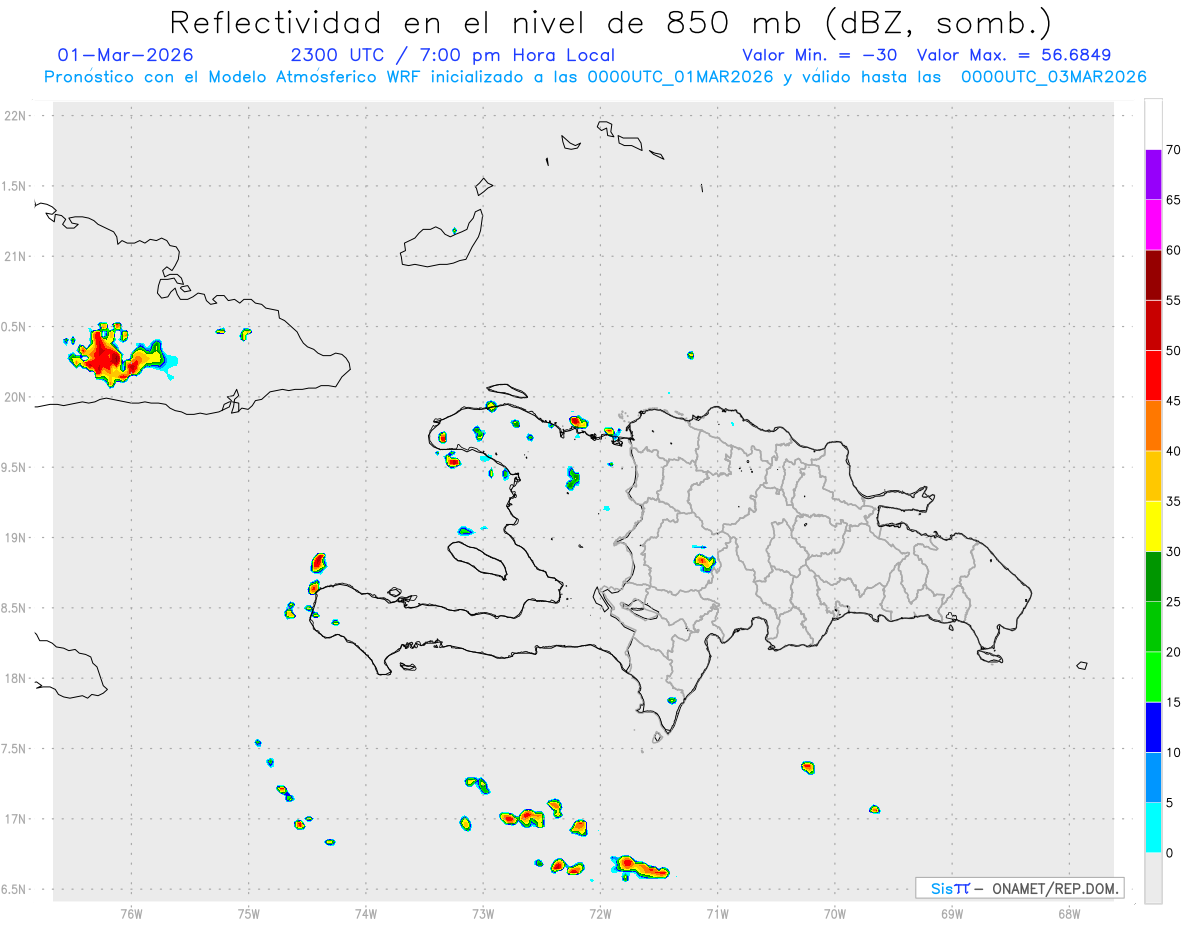Click the dark blue 10-15 dBZ swatch
This screenshot has height=927, width=1200.
pyautogui.click(x=1153, y=728)
